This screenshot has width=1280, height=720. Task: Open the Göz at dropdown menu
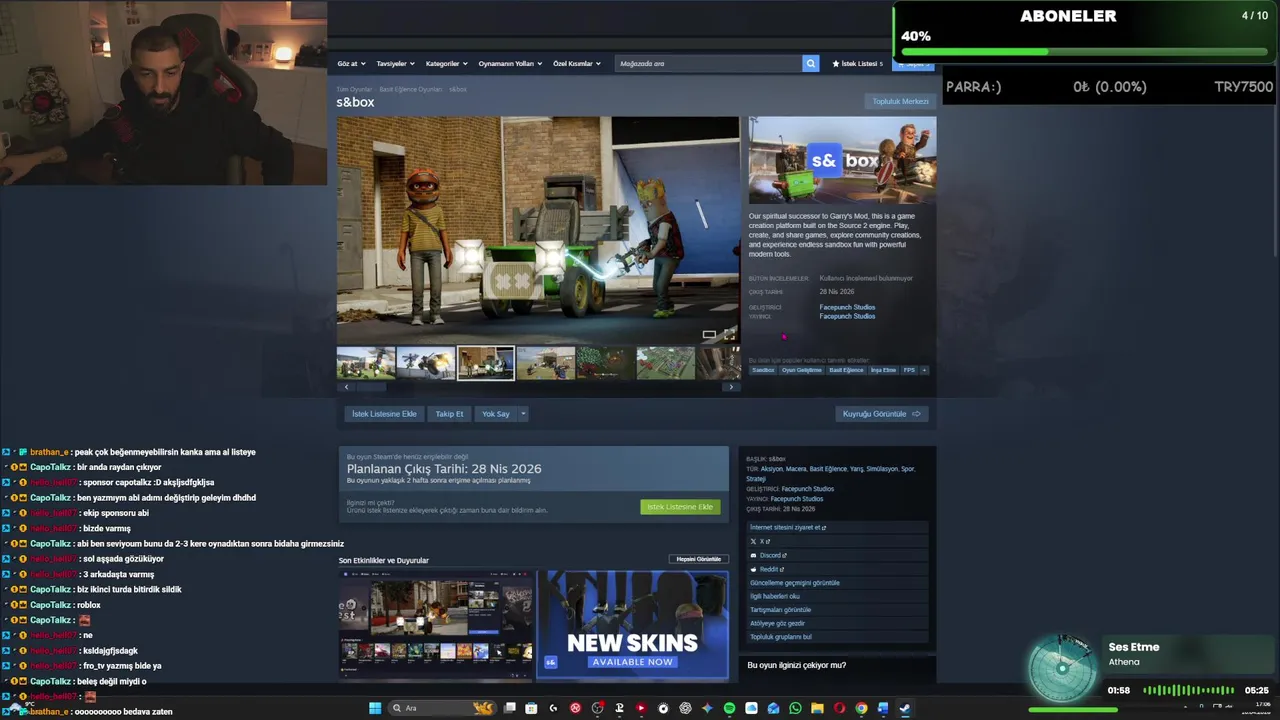351,63
